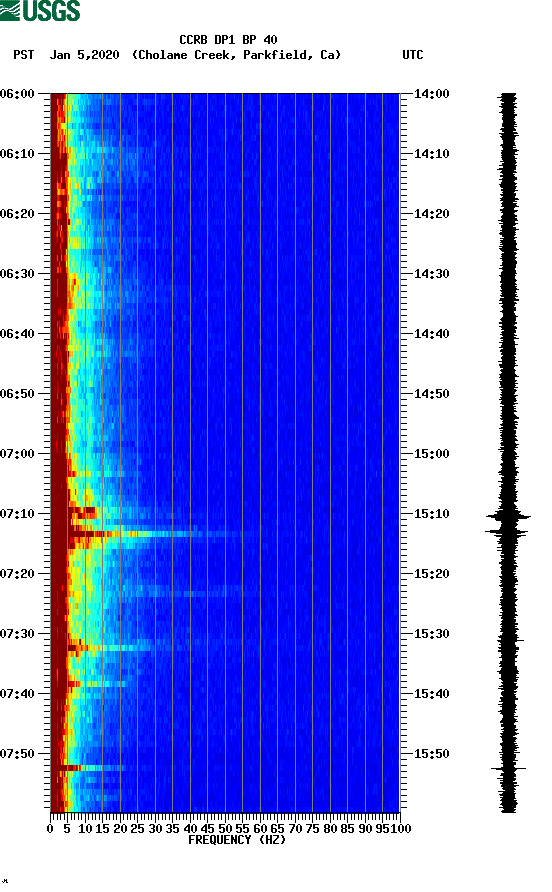Select the title text 'CCRB DP1 BP 40'
The width and height of the screenshot is (552, 892).
pyautogui.click(x=228, y=40)
